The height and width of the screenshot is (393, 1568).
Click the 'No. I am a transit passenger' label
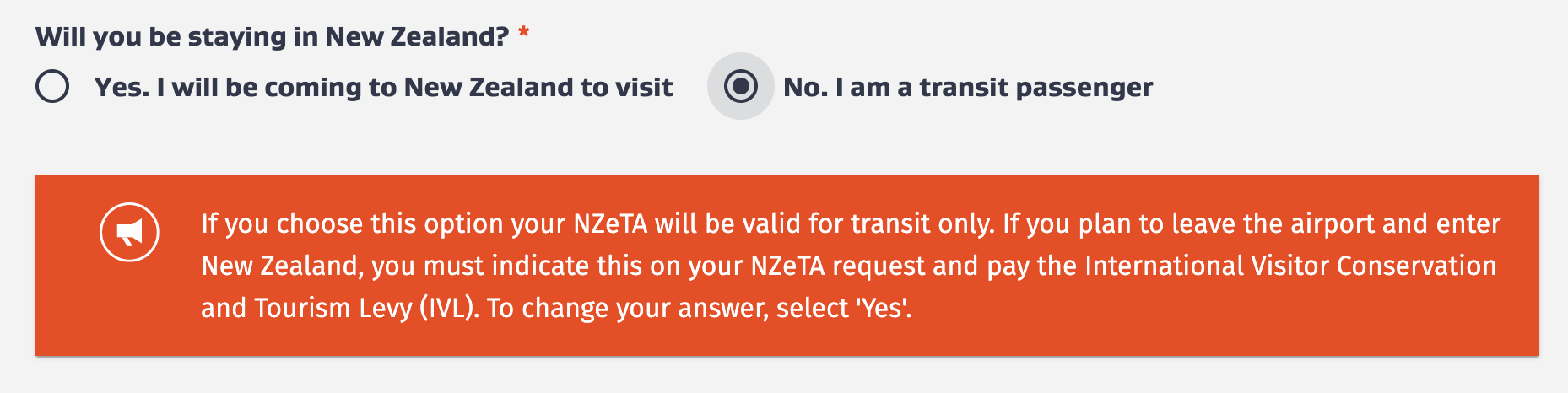point(967,87)
